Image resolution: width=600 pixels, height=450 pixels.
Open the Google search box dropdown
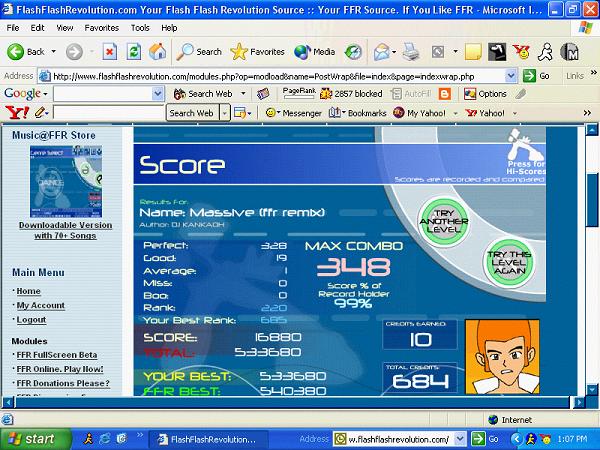click(x=157, y=94)
